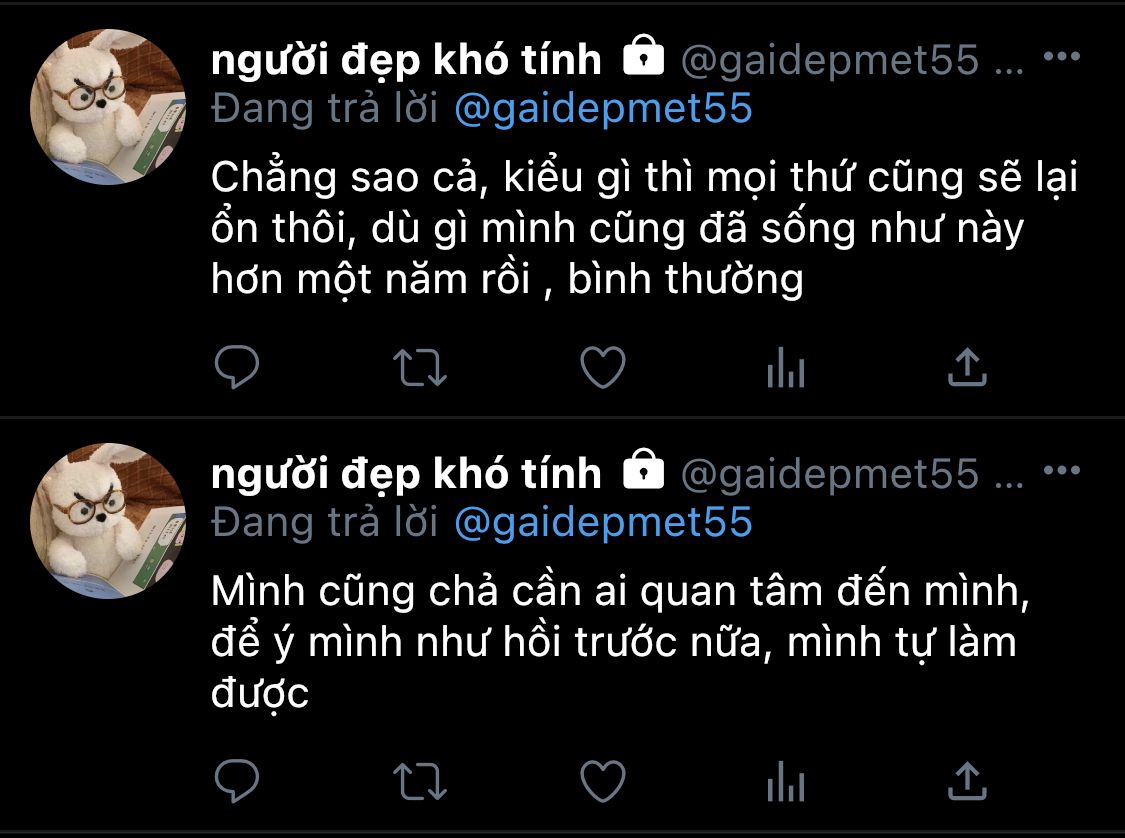The width and height of the screenshot is (1125, 838).
Task: Click the gray @gaidepmet55 handle in second tweet header
Action: (x=829, y=474)
